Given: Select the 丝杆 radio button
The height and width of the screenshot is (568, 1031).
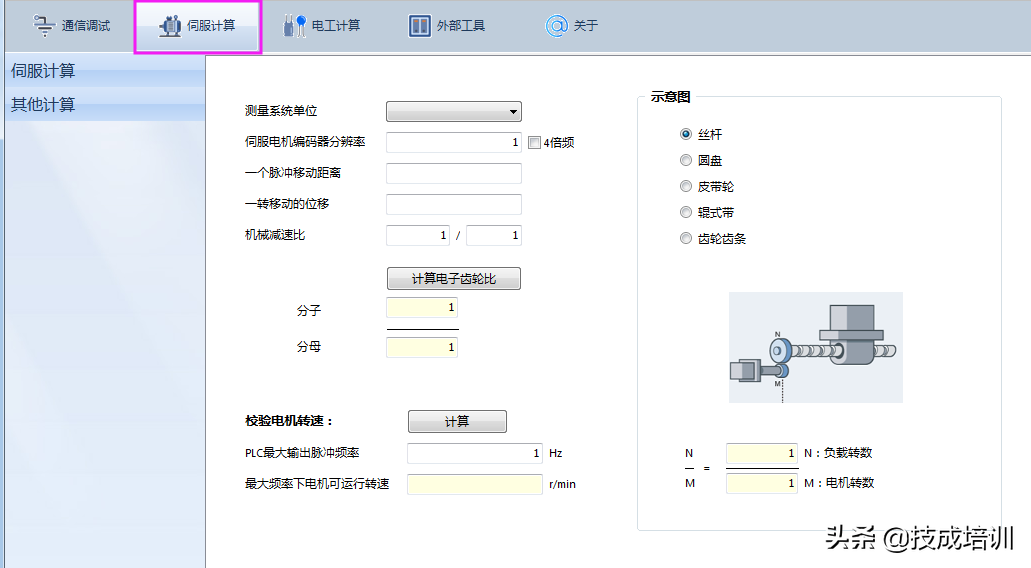Looking at the screenshot, I should point(685,134).
